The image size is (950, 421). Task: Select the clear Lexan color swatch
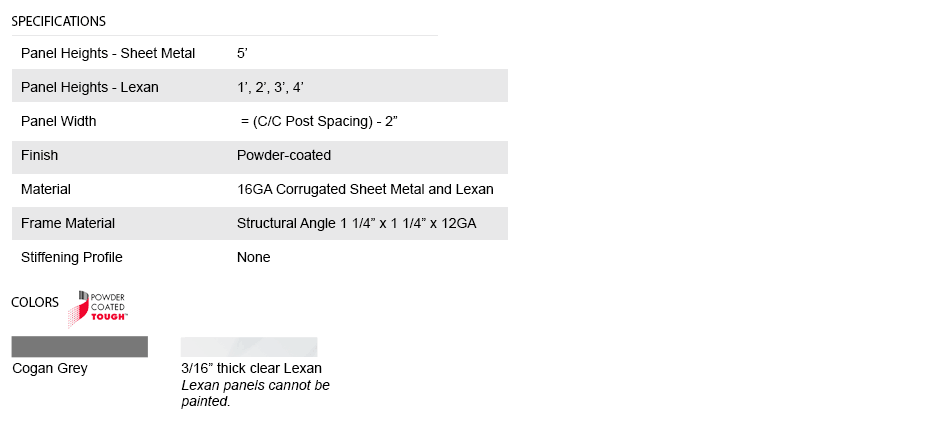pos(249,347)
